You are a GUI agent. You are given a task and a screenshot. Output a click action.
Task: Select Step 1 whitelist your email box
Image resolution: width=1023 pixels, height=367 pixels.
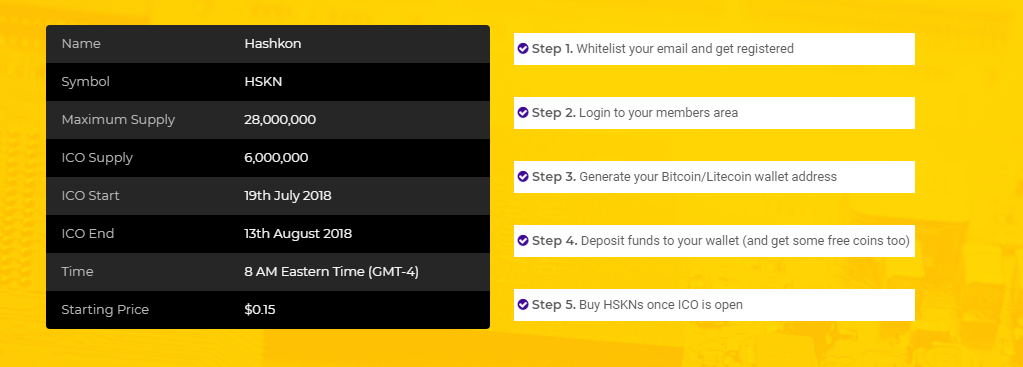pos(714,49)
